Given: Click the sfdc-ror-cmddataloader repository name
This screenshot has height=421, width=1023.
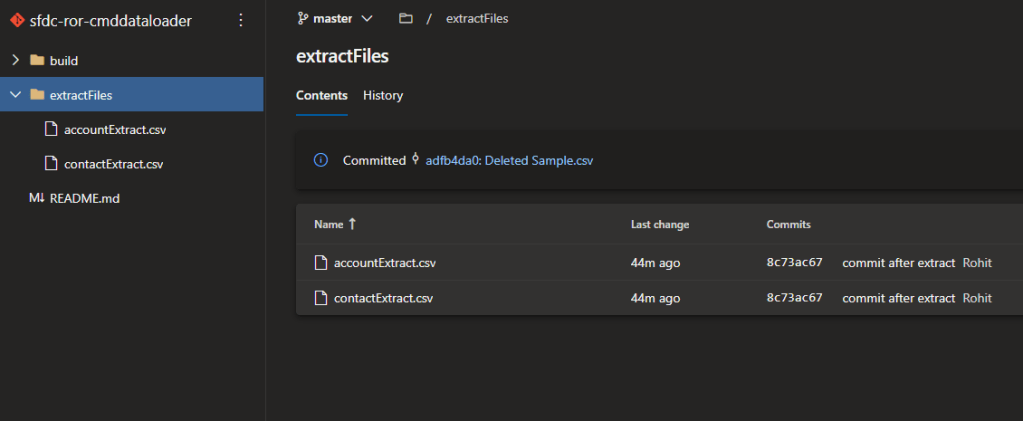Looking at the screenshot, I should pyautogui.click(x=111, y=21).
